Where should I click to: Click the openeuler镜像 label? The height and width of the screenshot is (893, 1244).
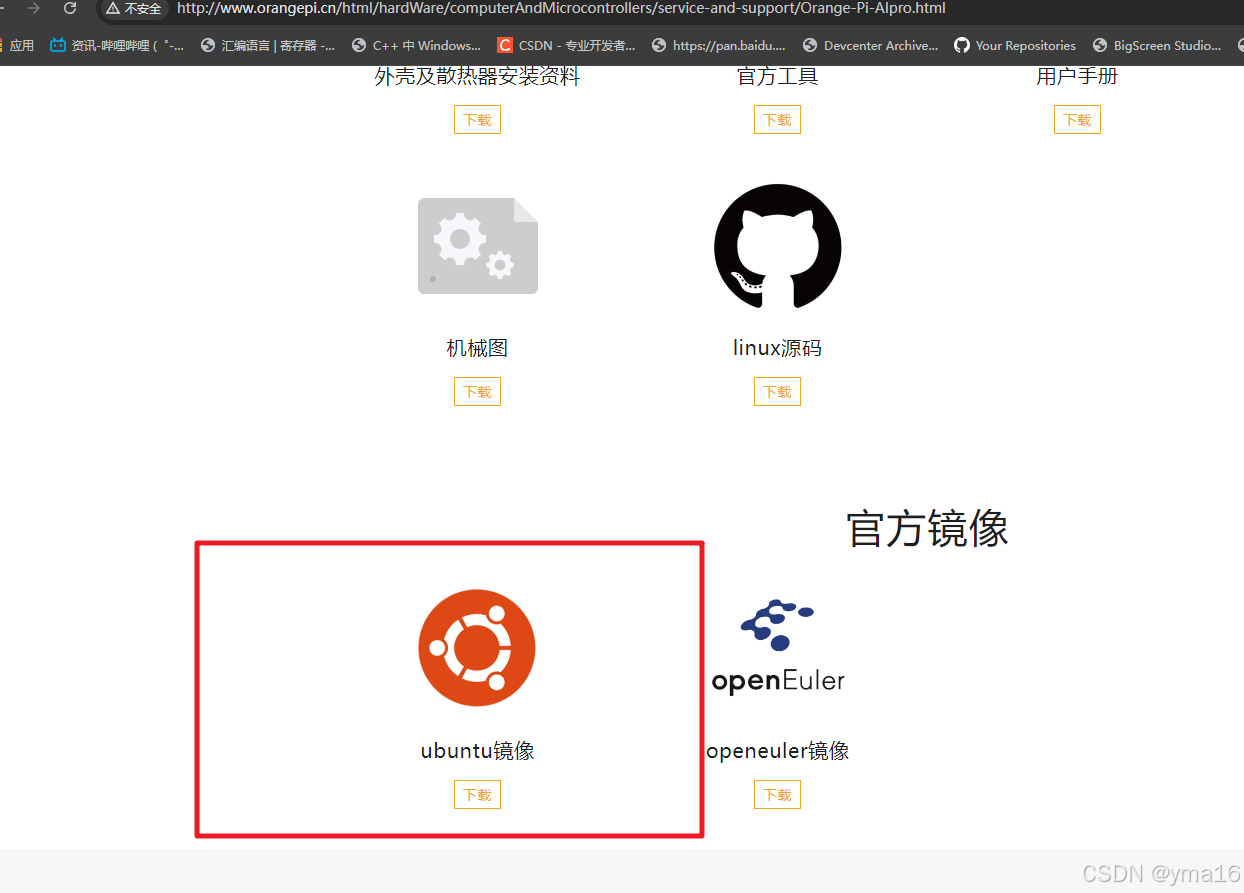tap(777, 751)
